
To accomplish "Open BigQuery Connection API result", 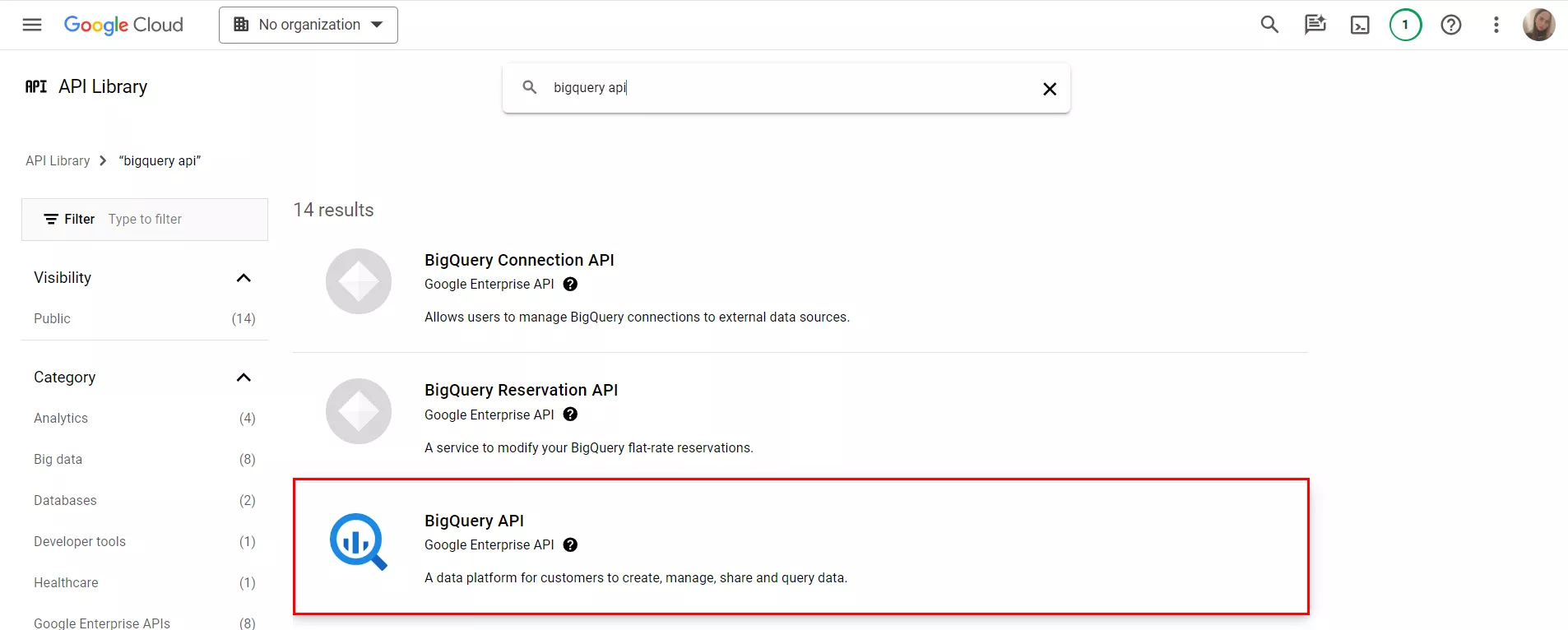I will tap(519, 260).
